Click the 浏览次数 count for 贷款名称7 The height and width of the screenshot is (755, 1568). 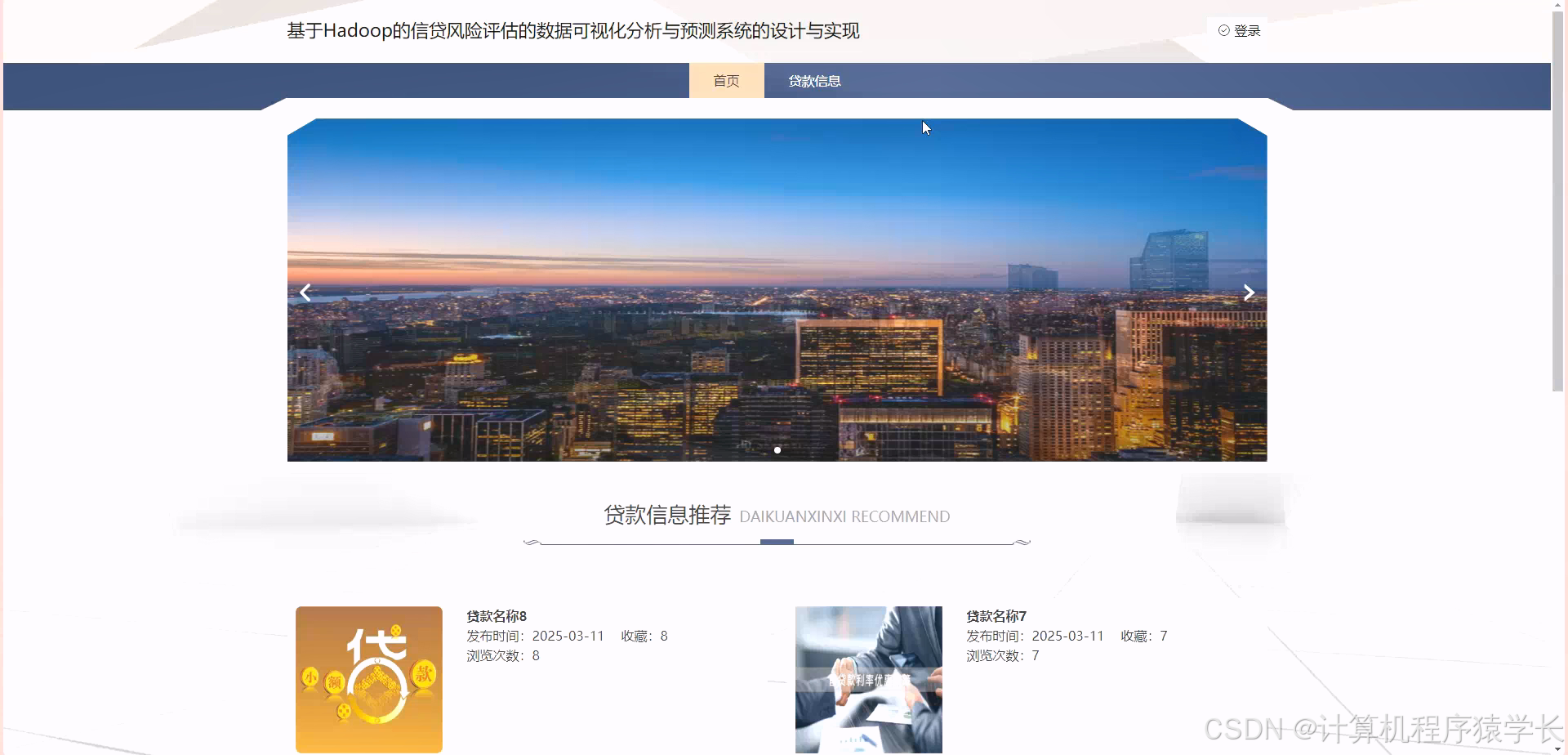tap(1003, 654)
